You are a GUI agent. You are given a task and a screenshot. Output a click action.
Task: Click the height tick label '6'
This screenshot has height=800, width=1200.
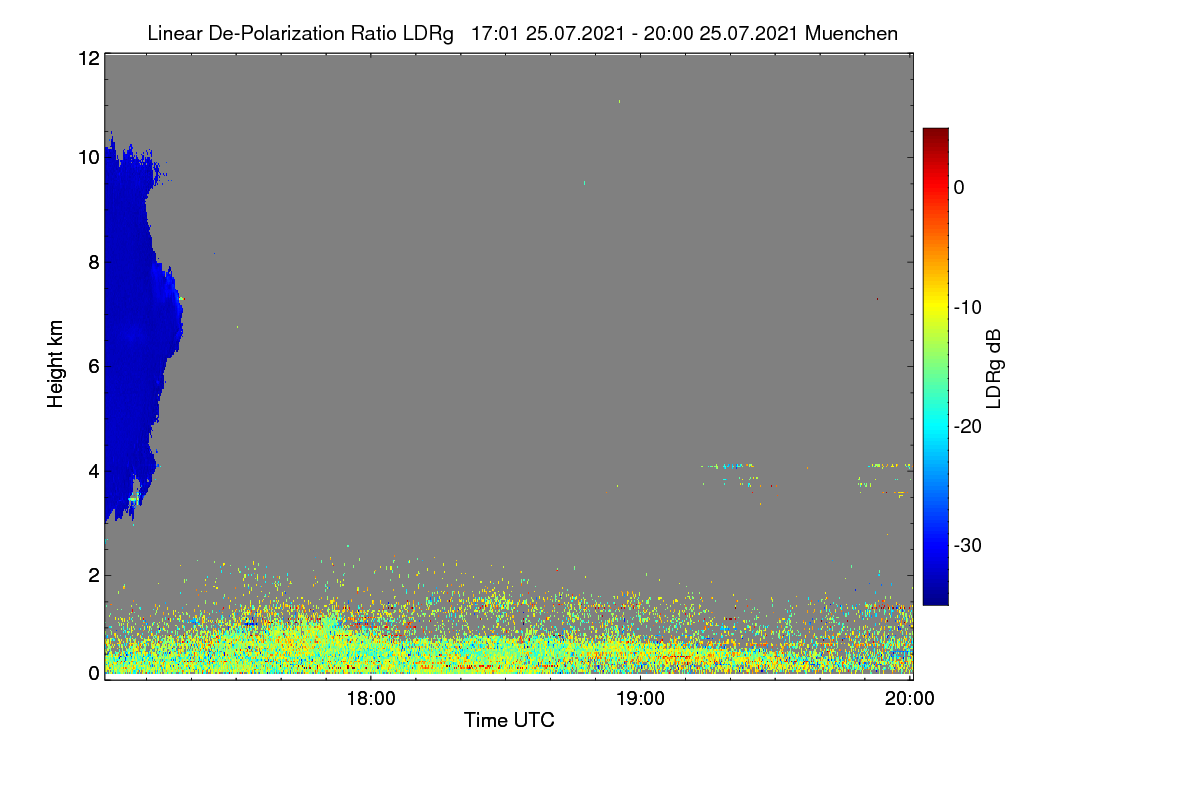tap(93, 366)
